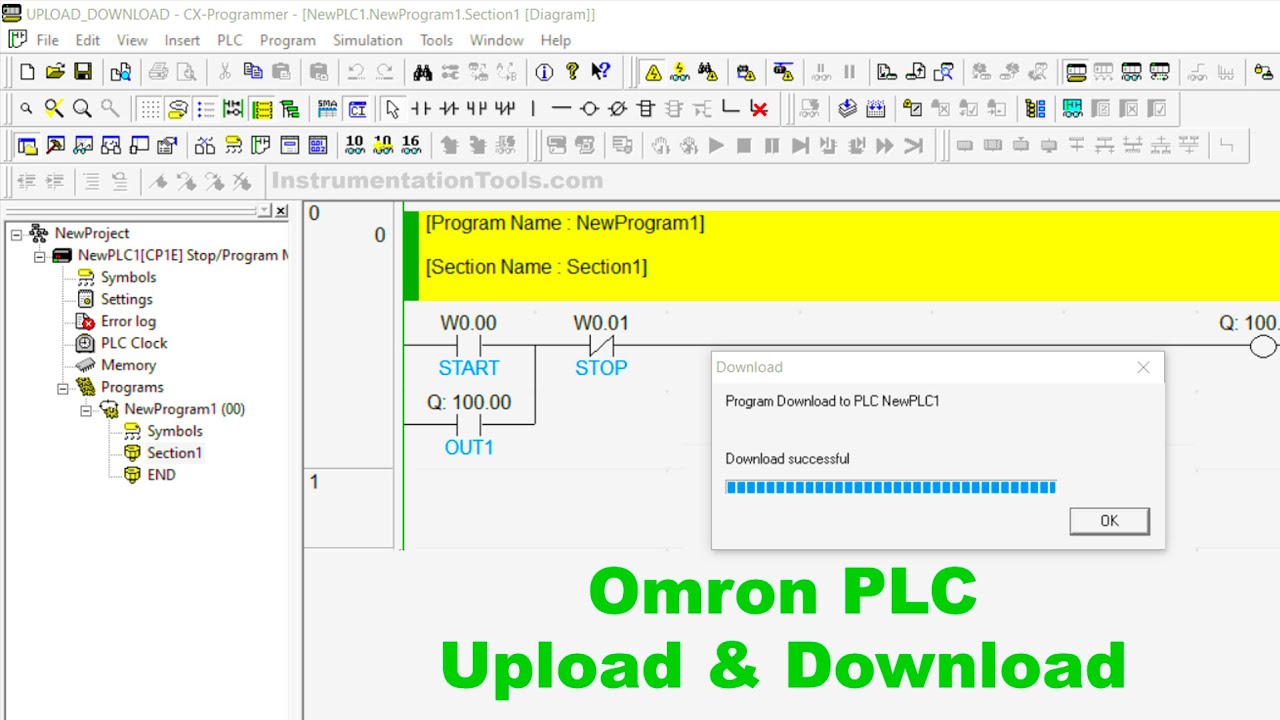Select the New Closed Contact tool
The image size is (1280, 720).
point(449,109)
